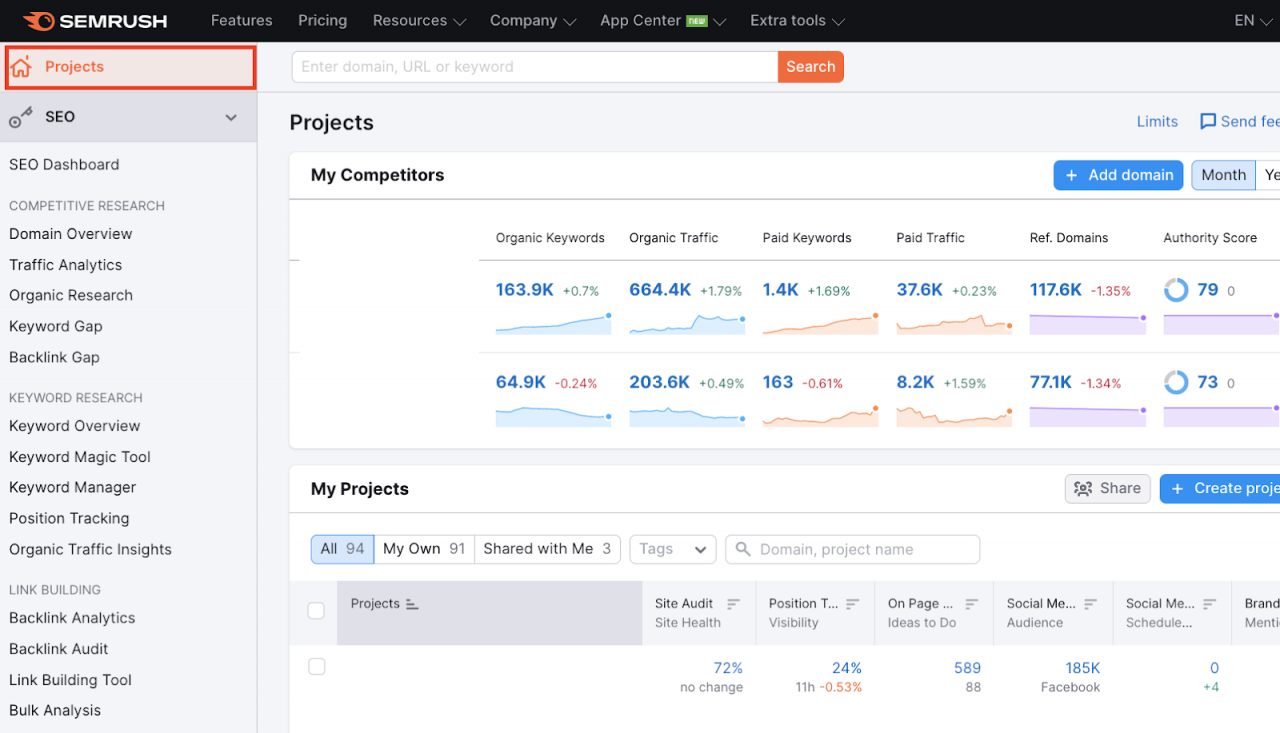Image resolution: width=1280 pixels, height=733 pixels.
Task: Click the Projects home icon
Action: (21, 67)
